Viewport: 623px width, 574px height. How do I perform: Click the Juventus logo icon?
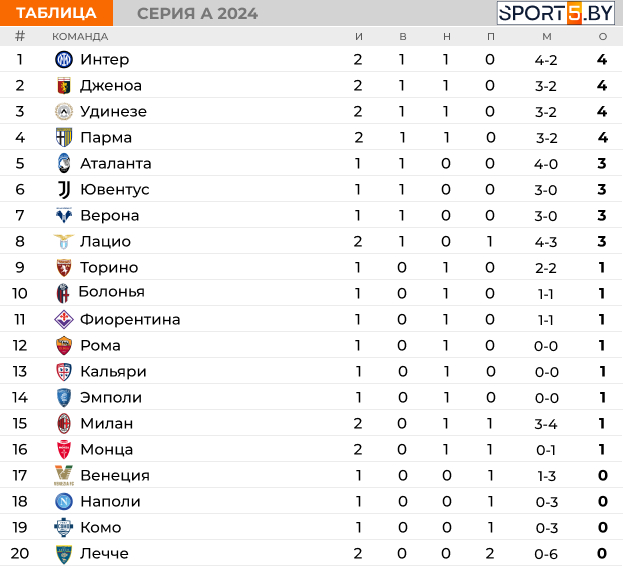click(x=64, y=189)
